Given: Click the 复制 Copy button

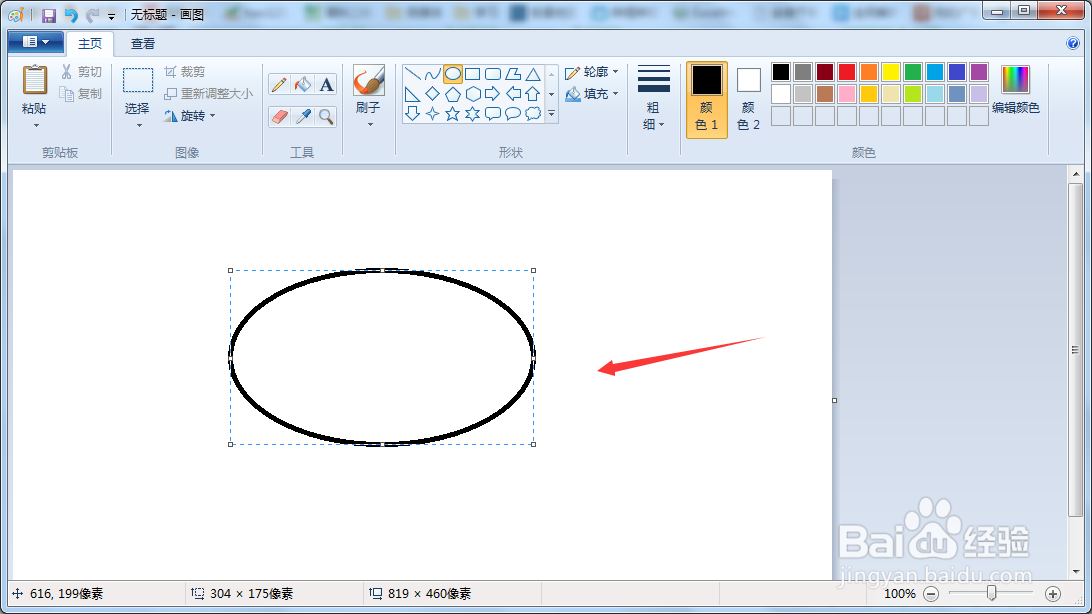Looking at the screenshot, I should 81,93.
